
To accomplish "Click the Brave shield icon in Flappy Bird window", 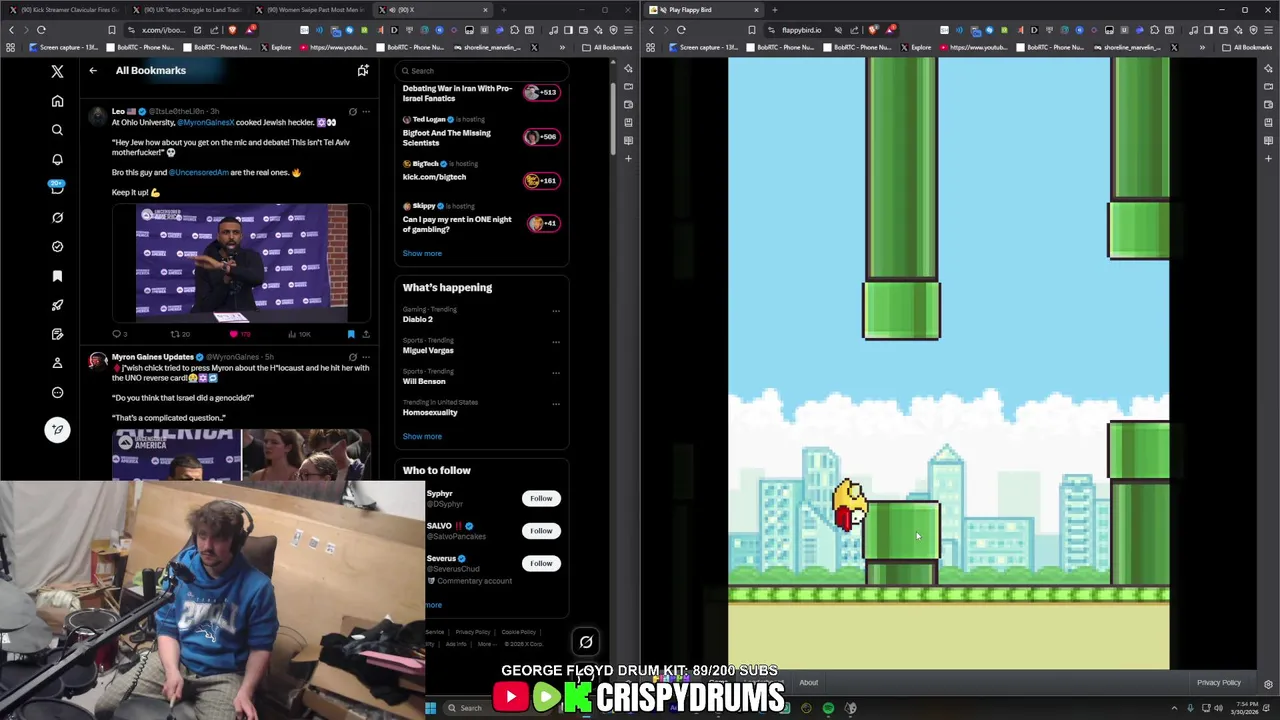I will pos(873,30).
